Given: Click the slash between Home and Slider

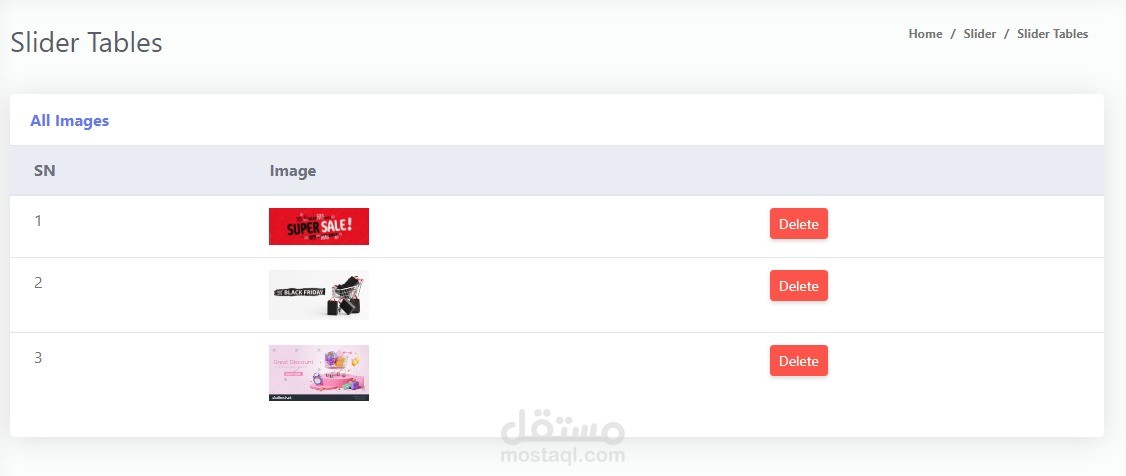Looking at the screenshot, I should click(x=953, y=34).
